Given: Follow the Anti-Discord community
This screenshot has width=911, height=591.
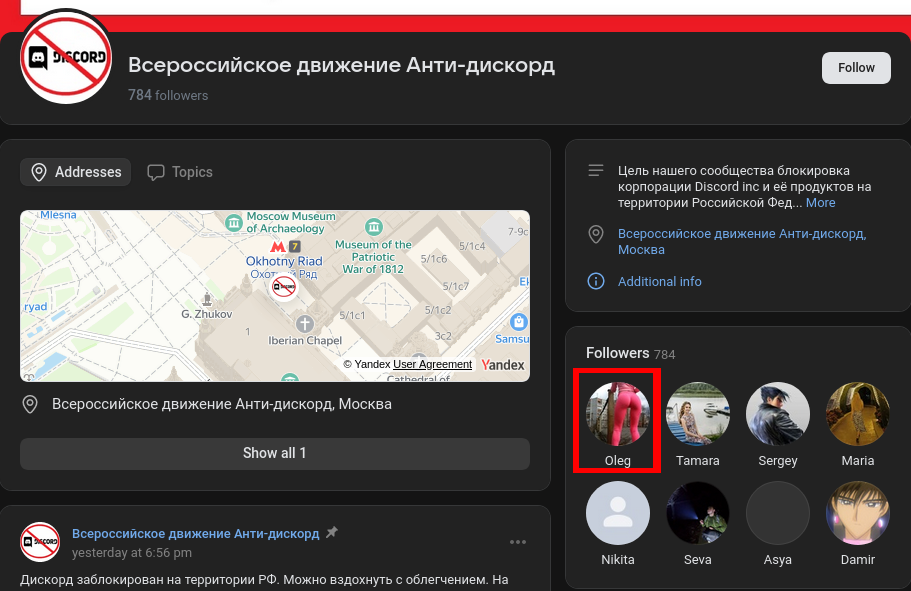Looking at the screenshot, I should (856, 68).
